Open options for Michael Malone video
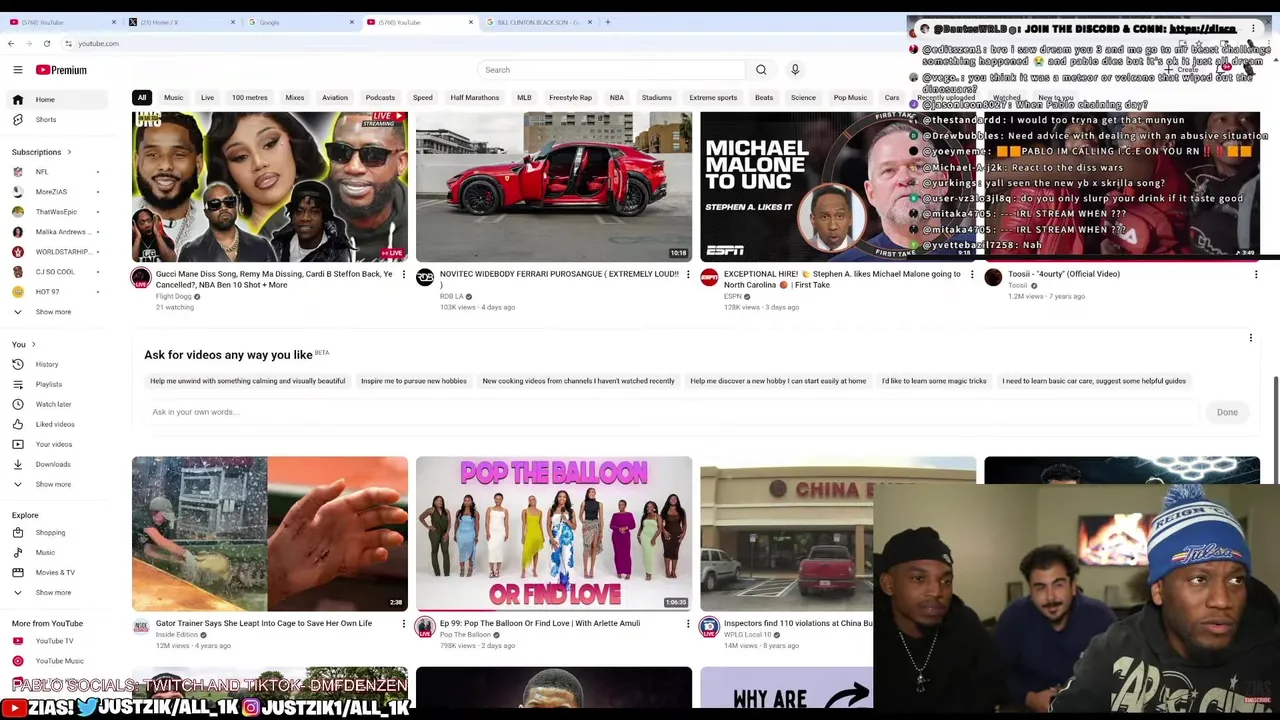Viewport: 1280px width, 720px height. click(972, 274)
